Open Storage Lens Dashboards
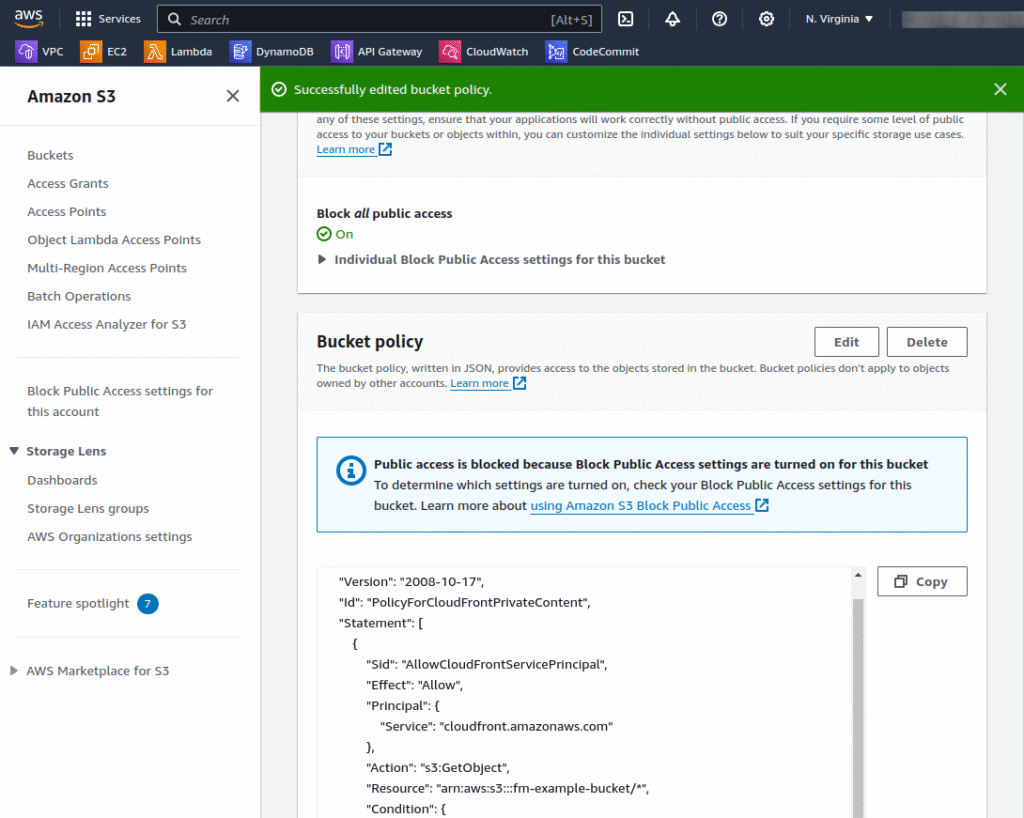Viewport: 1024px width, 818px height. (62, 480)
